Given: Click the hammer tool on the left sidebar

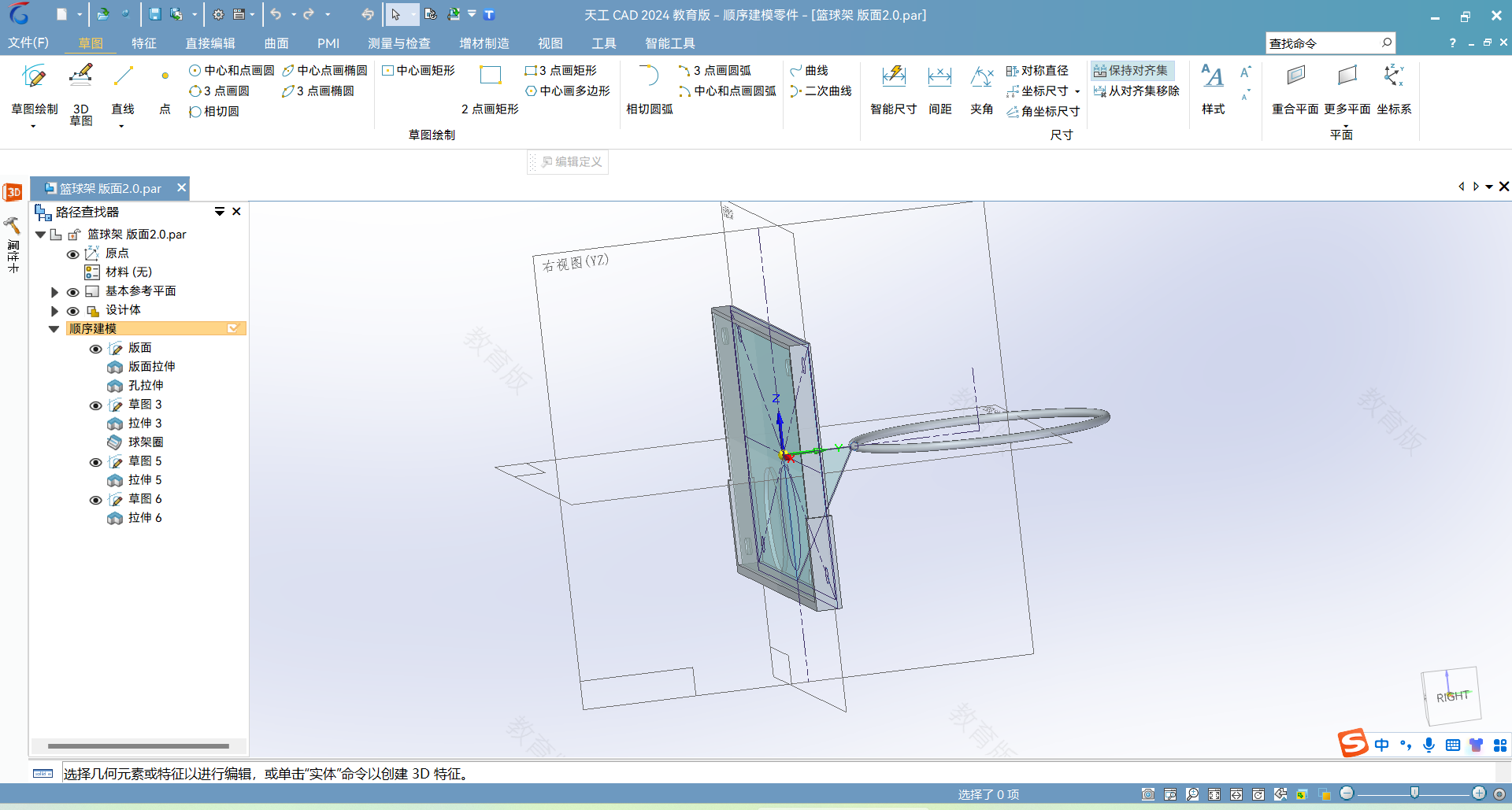Looking at the screenshot, I should click(x=12, y=226).
